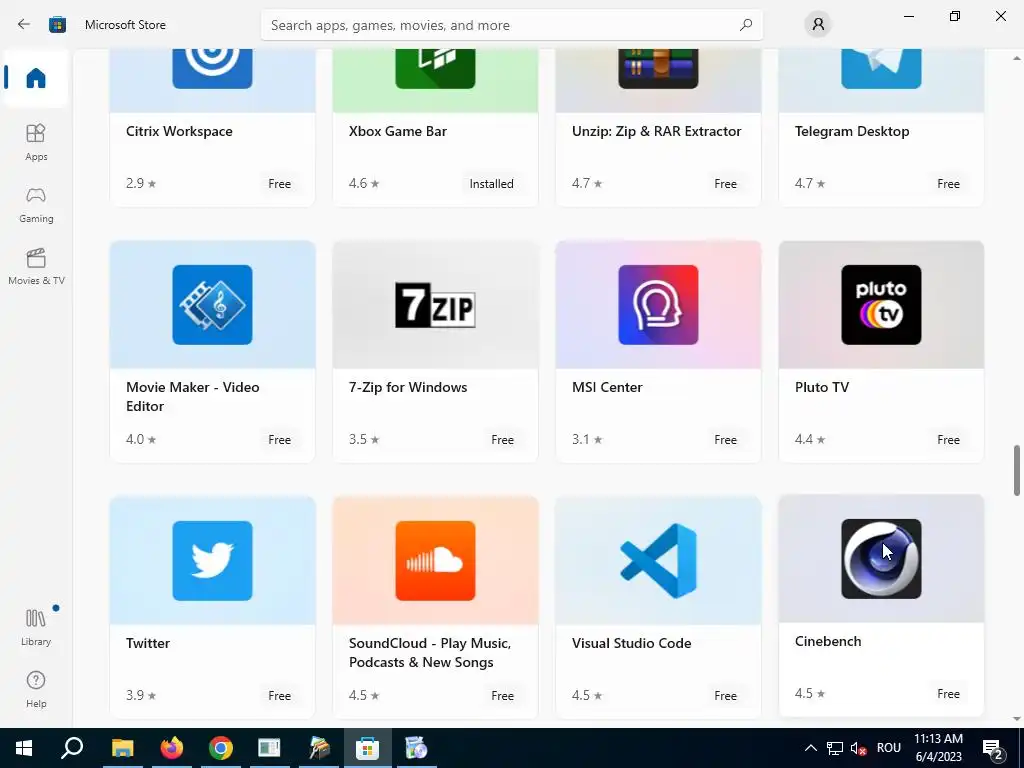Go to the Gaming section
Viewport: 1024px width, 768px height.
click(x=36, y=204)
